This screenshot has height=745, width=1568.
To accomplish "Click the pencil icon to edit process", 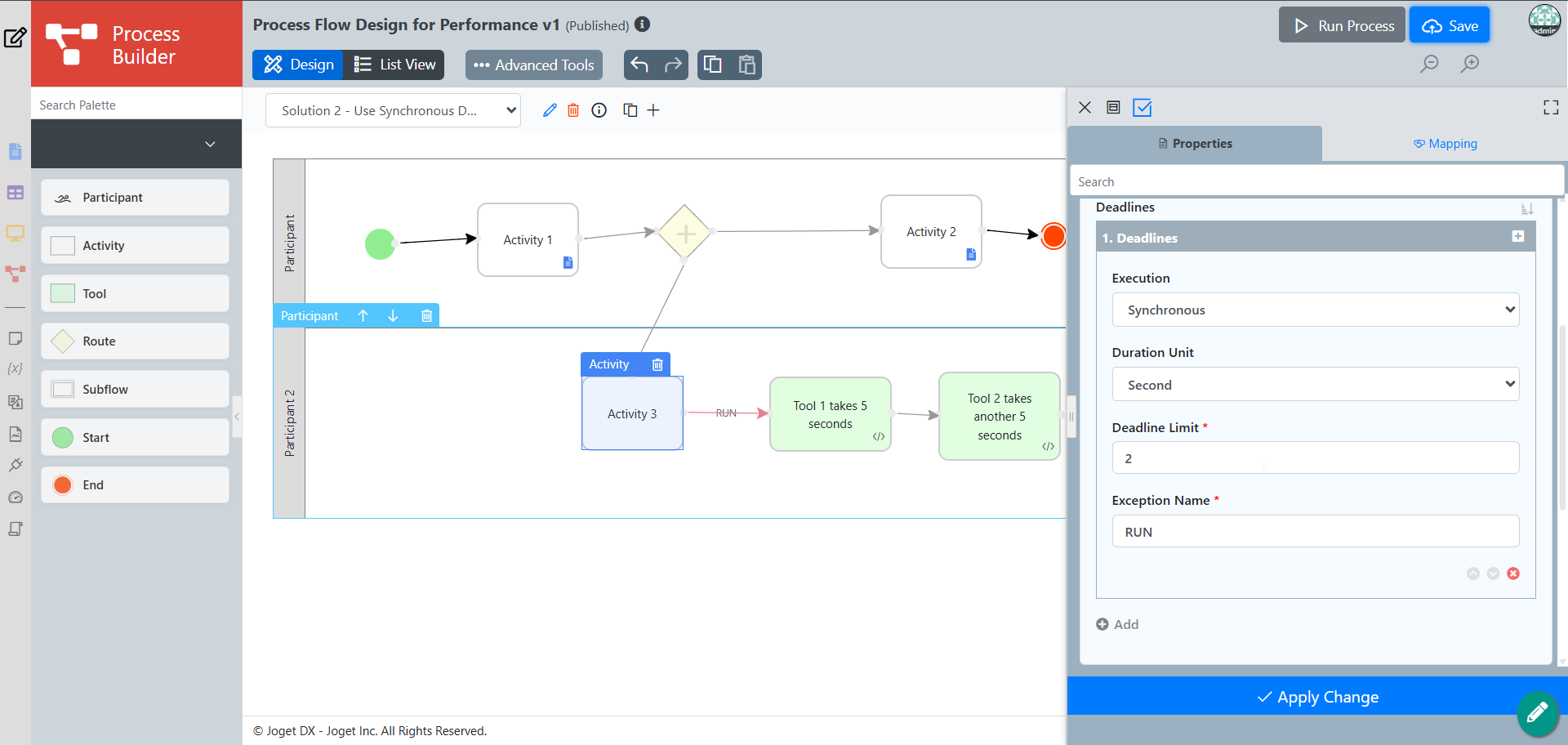I will click(x=550, y=110).
